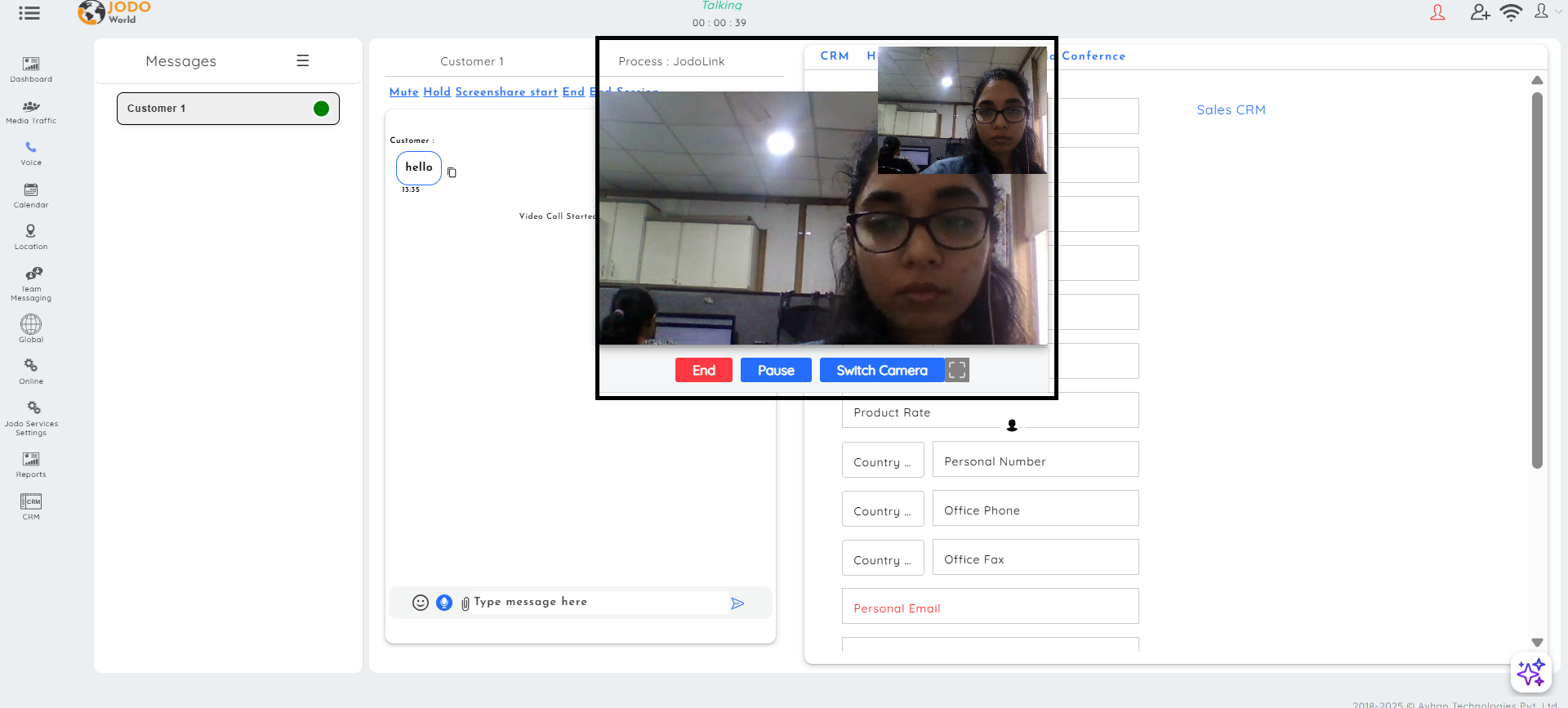
Task: Click the attachment paperclip icon
Action: [x=465, y=603]
